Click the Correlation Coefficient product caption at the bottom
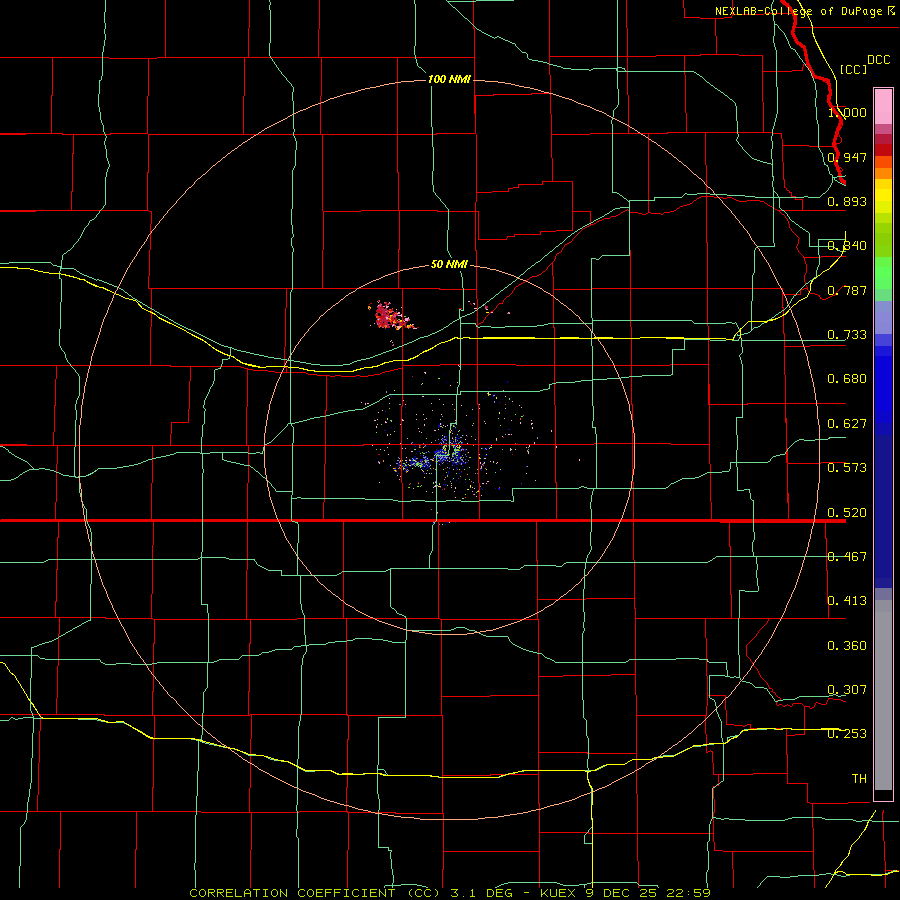 coord(450,893)
